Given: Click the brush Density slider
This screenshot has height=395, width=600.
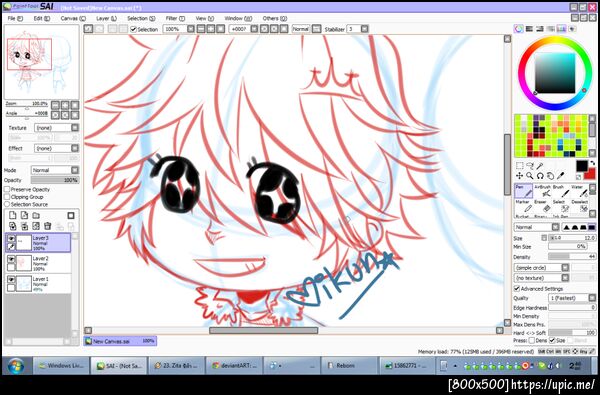Looking at the screenshot, I should coord(572,256).
